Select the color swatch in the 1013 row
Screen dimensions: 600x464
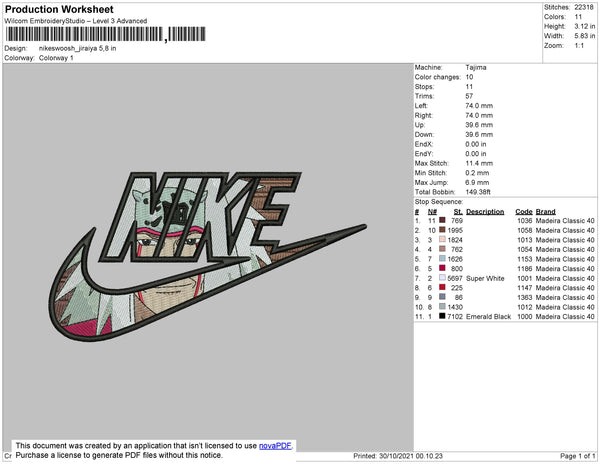point(442,239)
